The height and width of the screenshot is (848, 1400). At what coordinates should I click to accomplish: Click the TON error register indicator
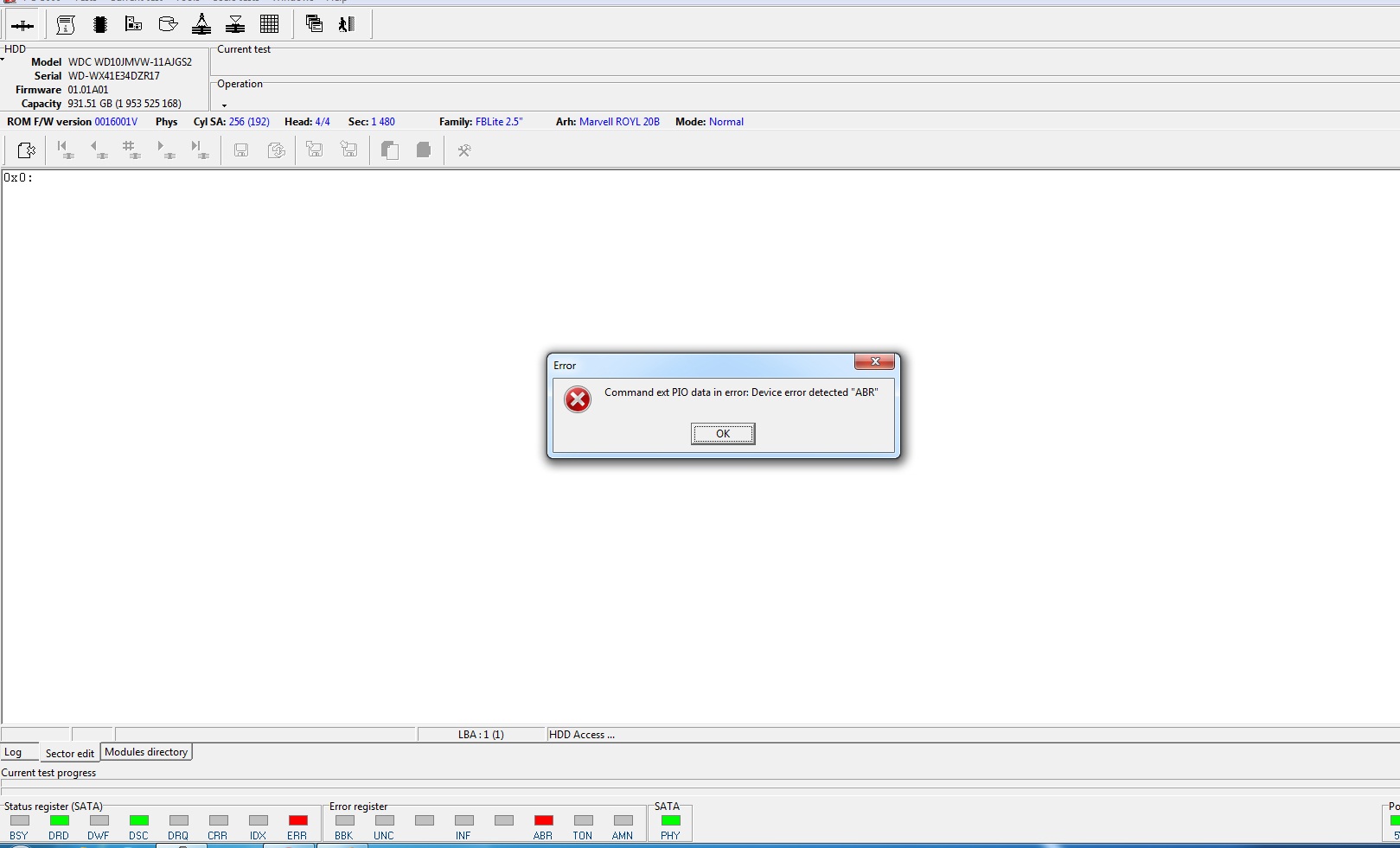click(584, 820)
